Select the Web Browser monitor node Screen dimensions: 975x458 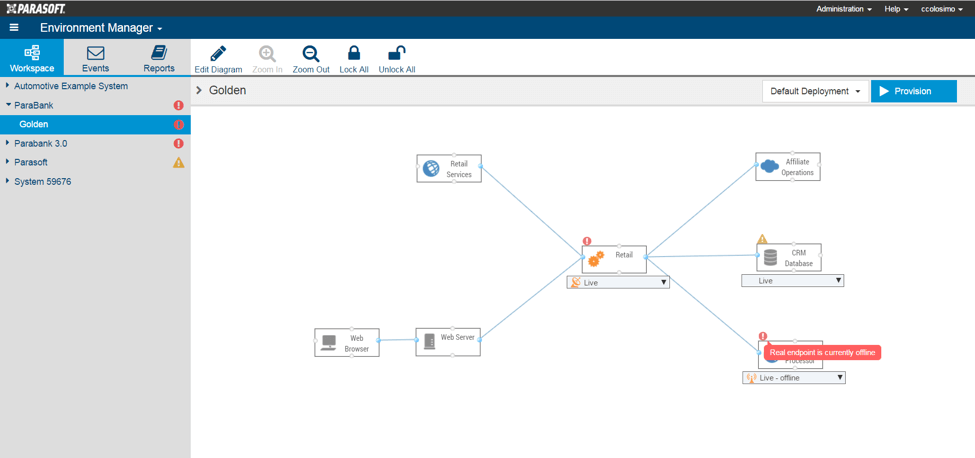click(347, 342)
